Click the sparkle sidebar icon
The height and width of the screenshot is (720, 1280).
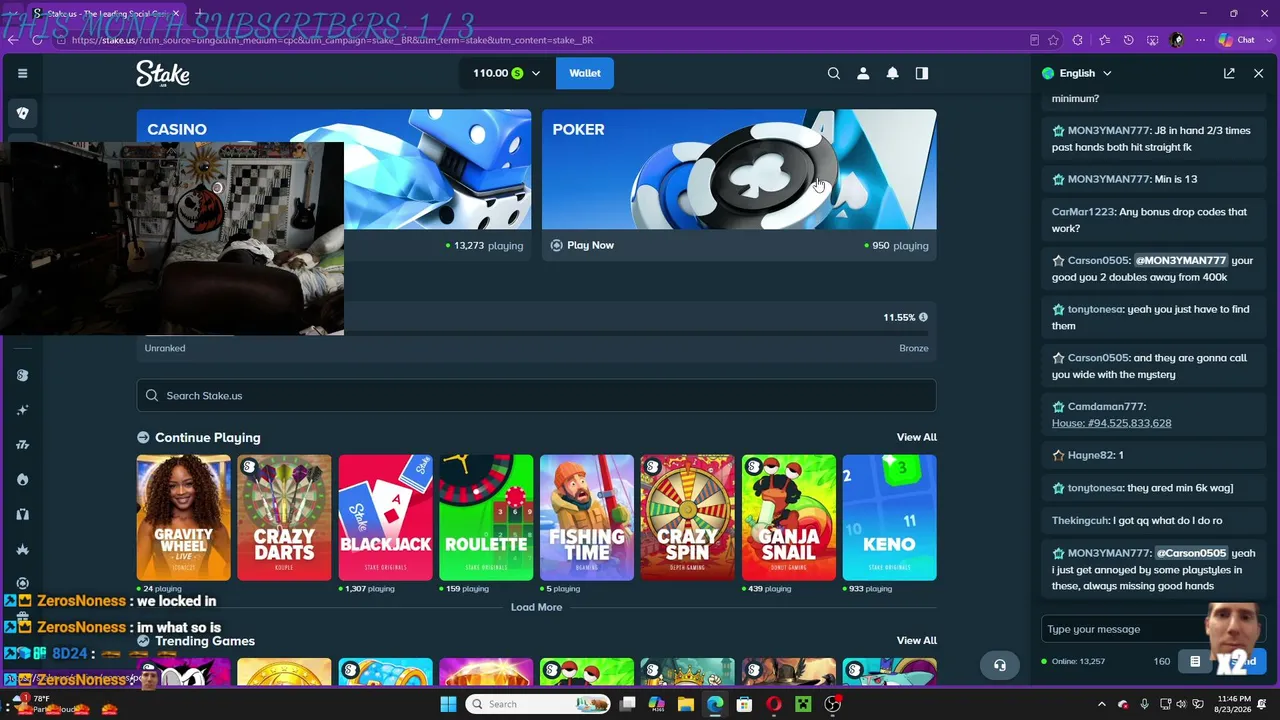click(22, 410)
